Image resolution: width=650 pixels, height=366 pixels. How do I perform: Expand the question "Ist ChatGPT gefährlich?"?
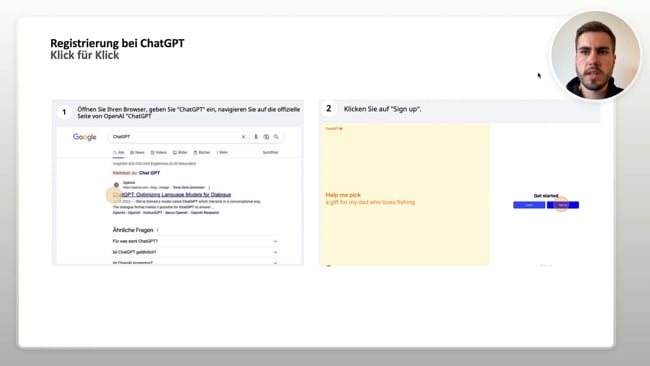(x=195, y=252)
